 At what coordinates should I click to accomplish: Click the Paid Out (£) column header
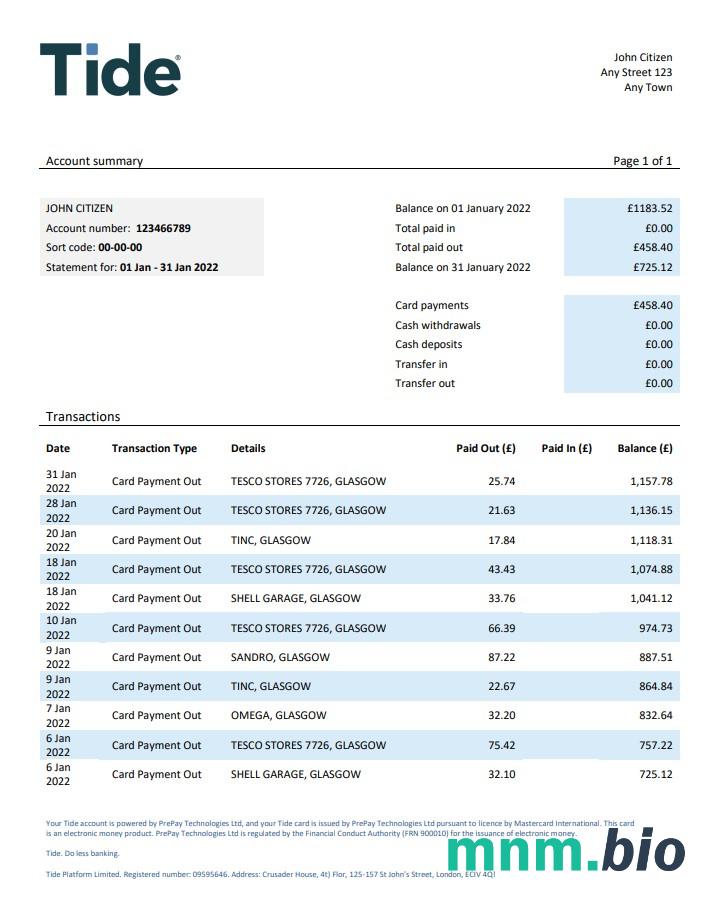click(485, 448)
